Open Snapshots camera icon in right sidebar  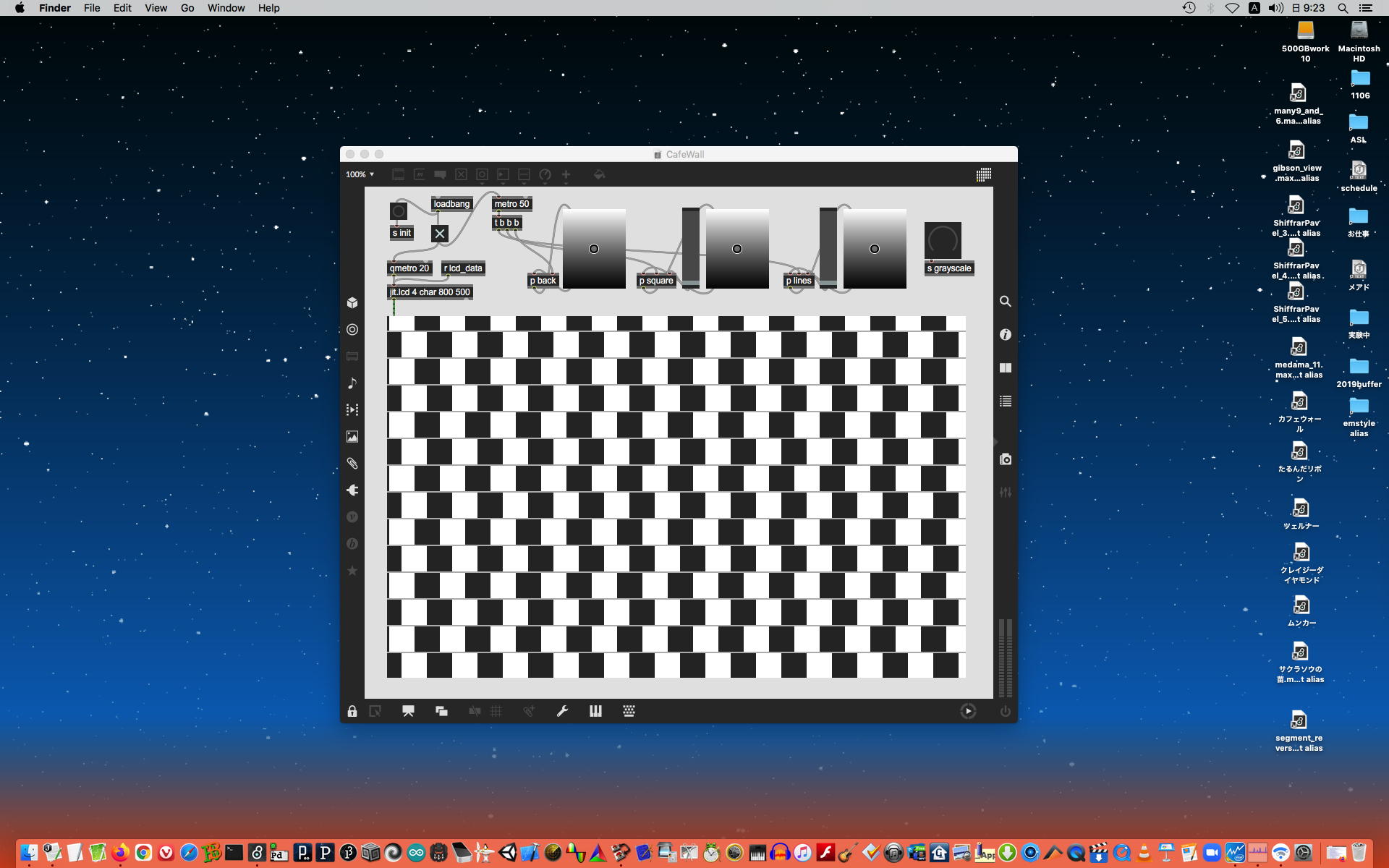coord(1005,459)
